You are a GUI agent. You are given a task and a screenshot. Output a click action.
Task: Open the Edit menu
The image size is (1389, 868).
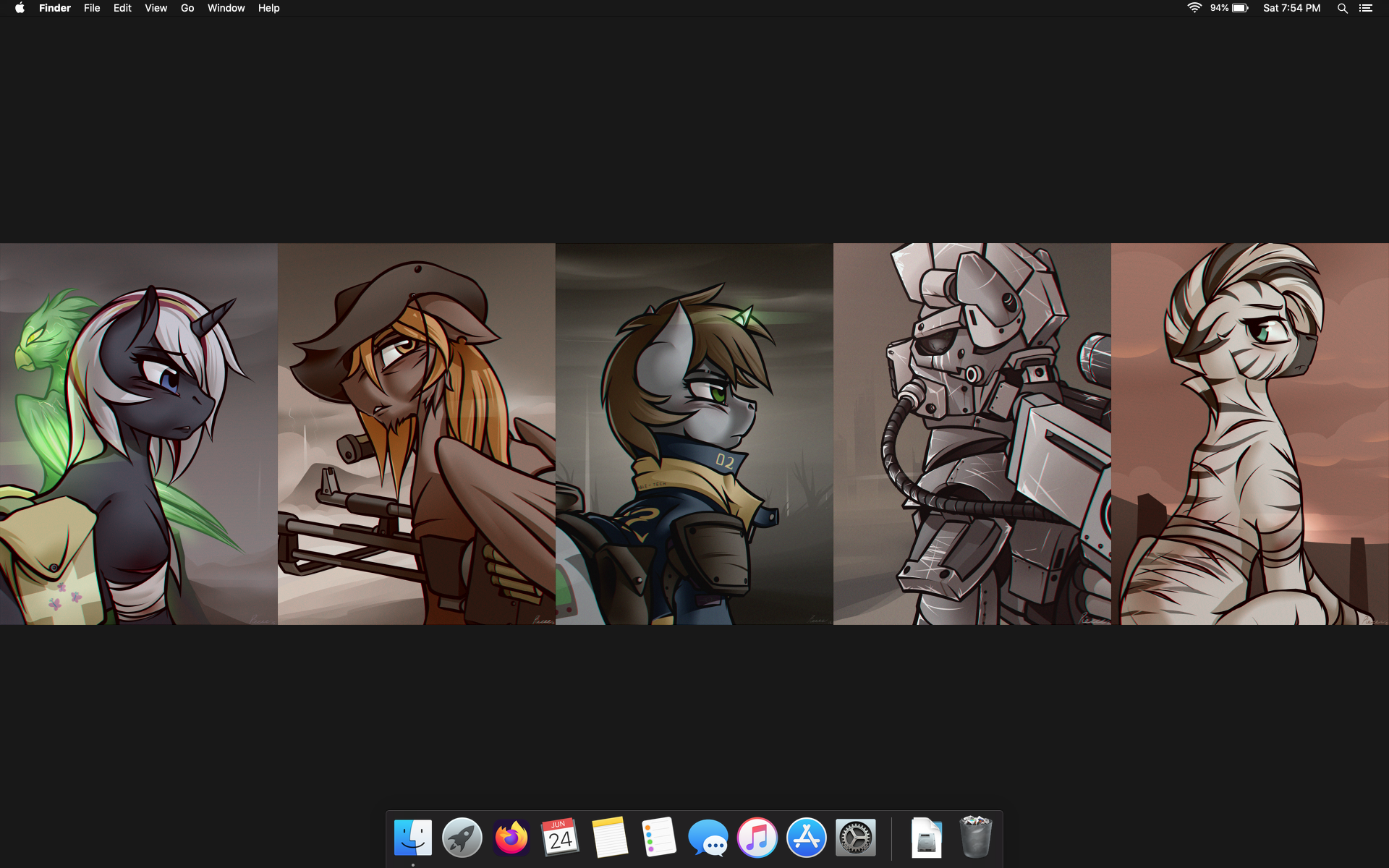[122, 8]
